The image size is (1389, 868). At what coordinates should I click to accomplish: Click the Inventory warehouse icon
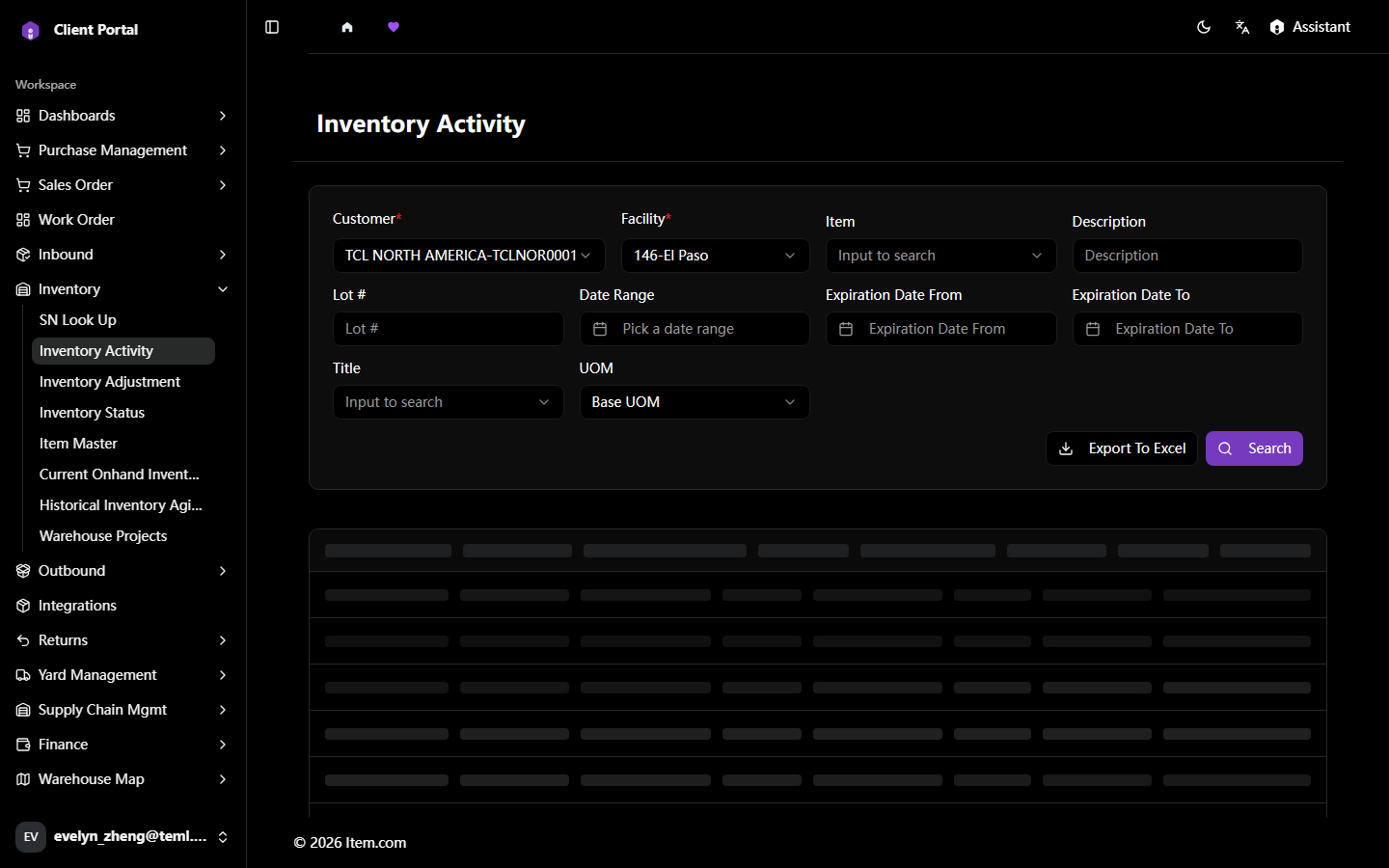(23, 289)
